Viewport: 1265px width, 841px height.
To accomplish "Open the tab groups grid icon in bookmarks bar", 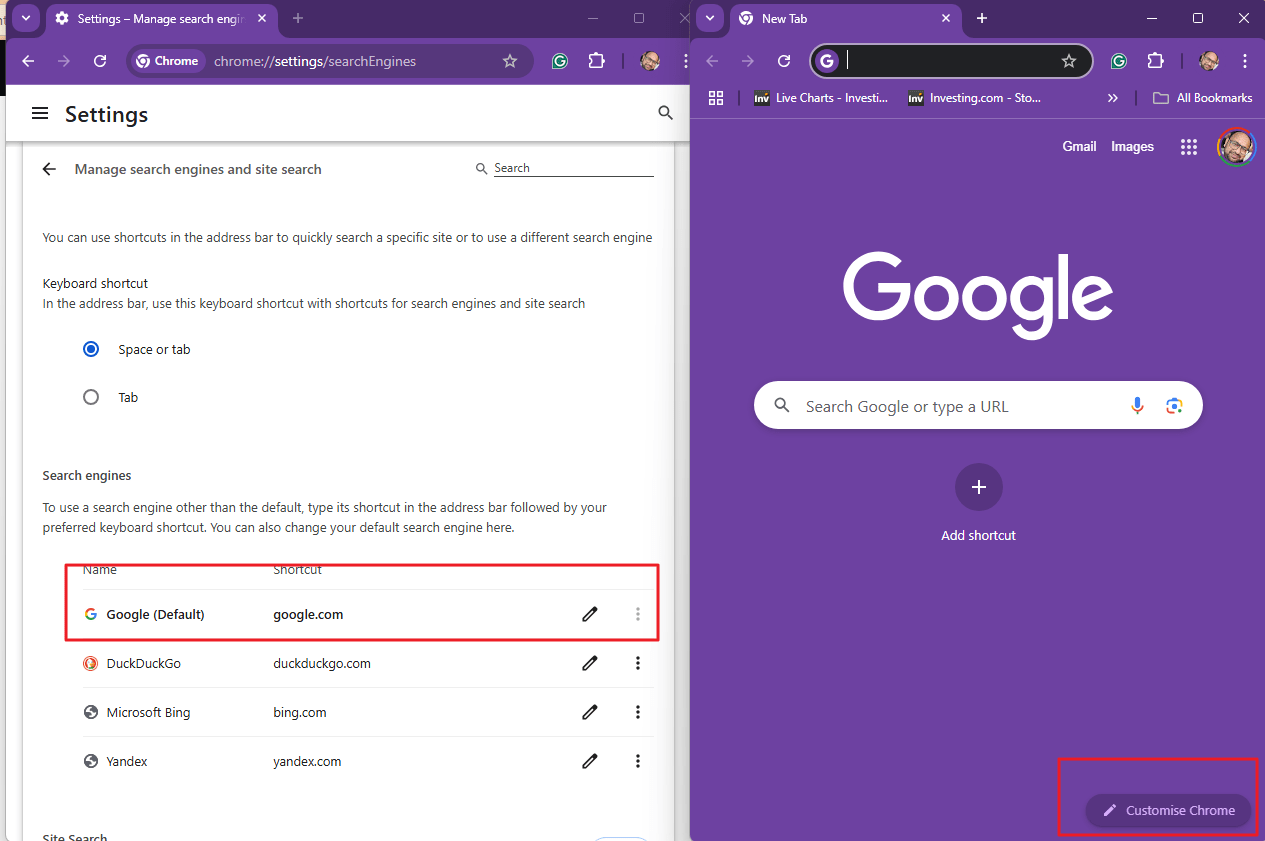I will pos(716,98).
